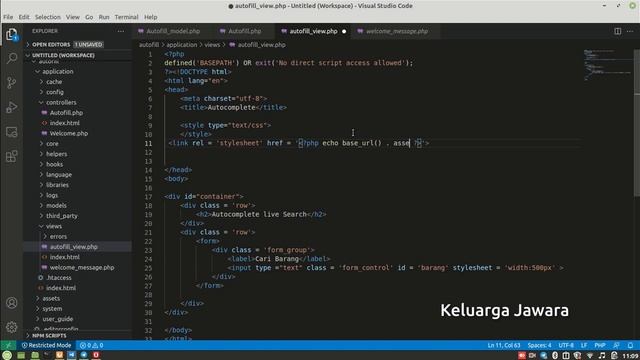Expand the core folder
The height and width of the screenshot is (360, 640).
pyautogui.click(x=78, y=144)
